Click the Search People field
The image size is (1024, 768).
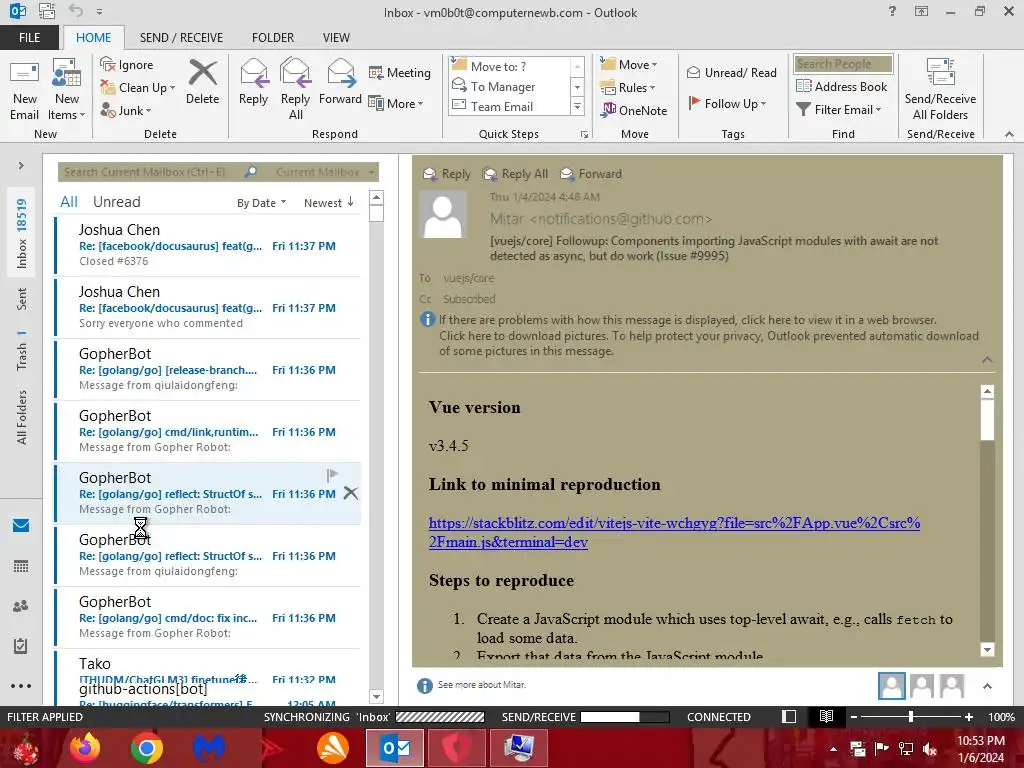point(843,64)
